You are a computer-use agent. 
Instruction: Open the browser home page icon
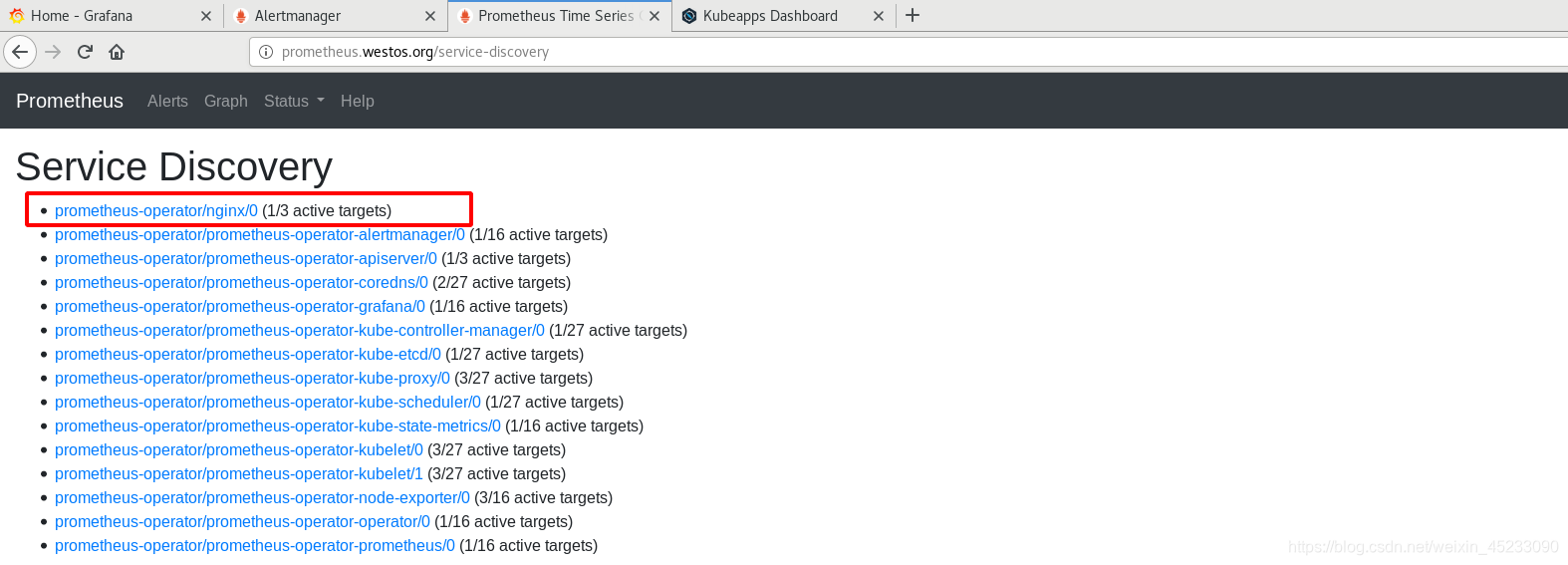[x=117, y=52]
